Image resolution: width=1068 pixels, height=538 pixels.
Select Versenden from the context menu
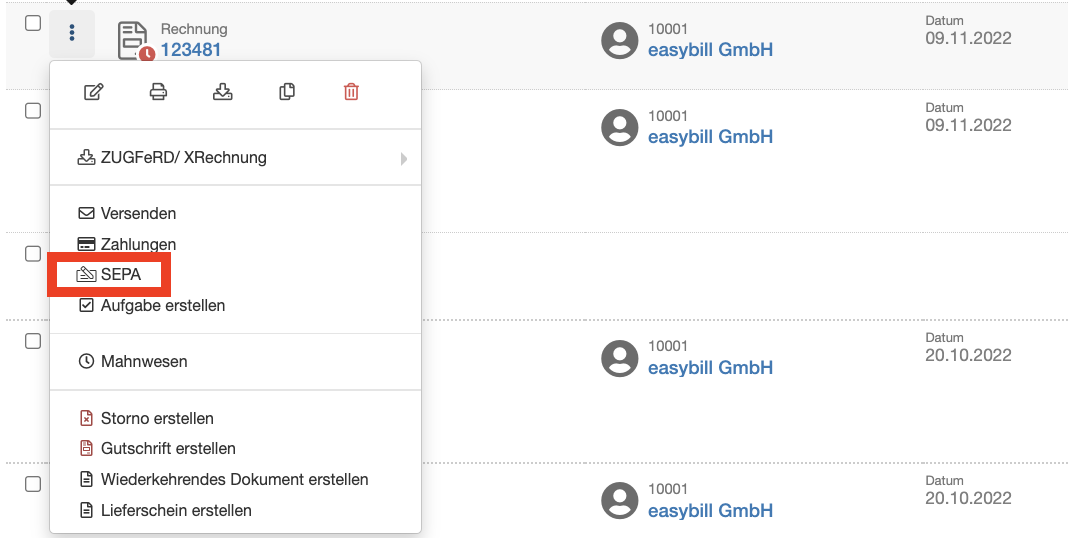point(138,213)
